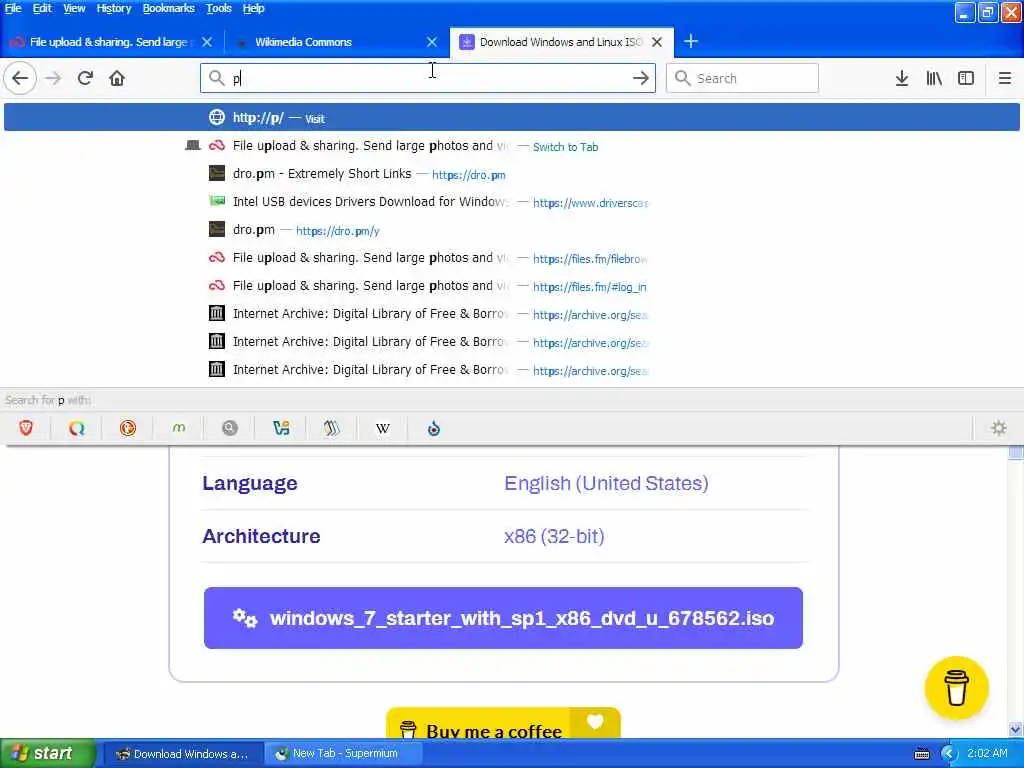
Task: Click the 2:02 AM taskbar clock
Action: click(x=987, y=754)
